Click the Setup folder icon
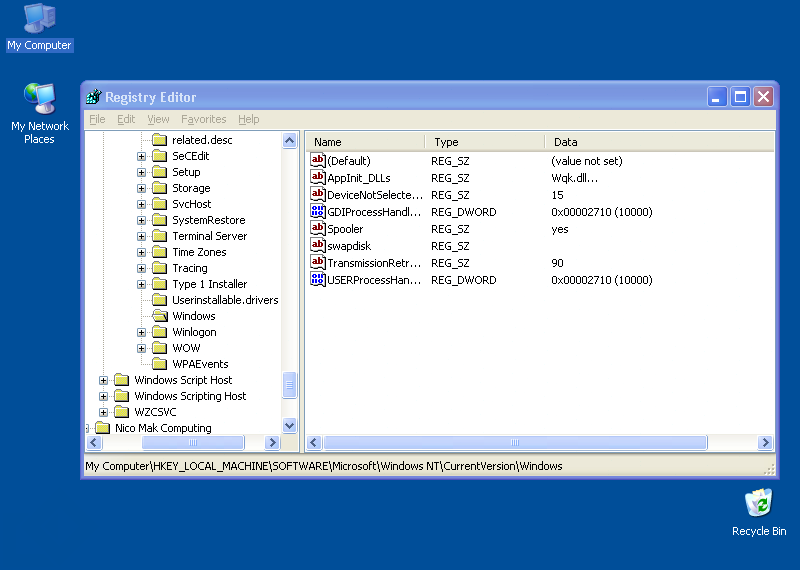800x570 pixels. (x=160, y=172)
